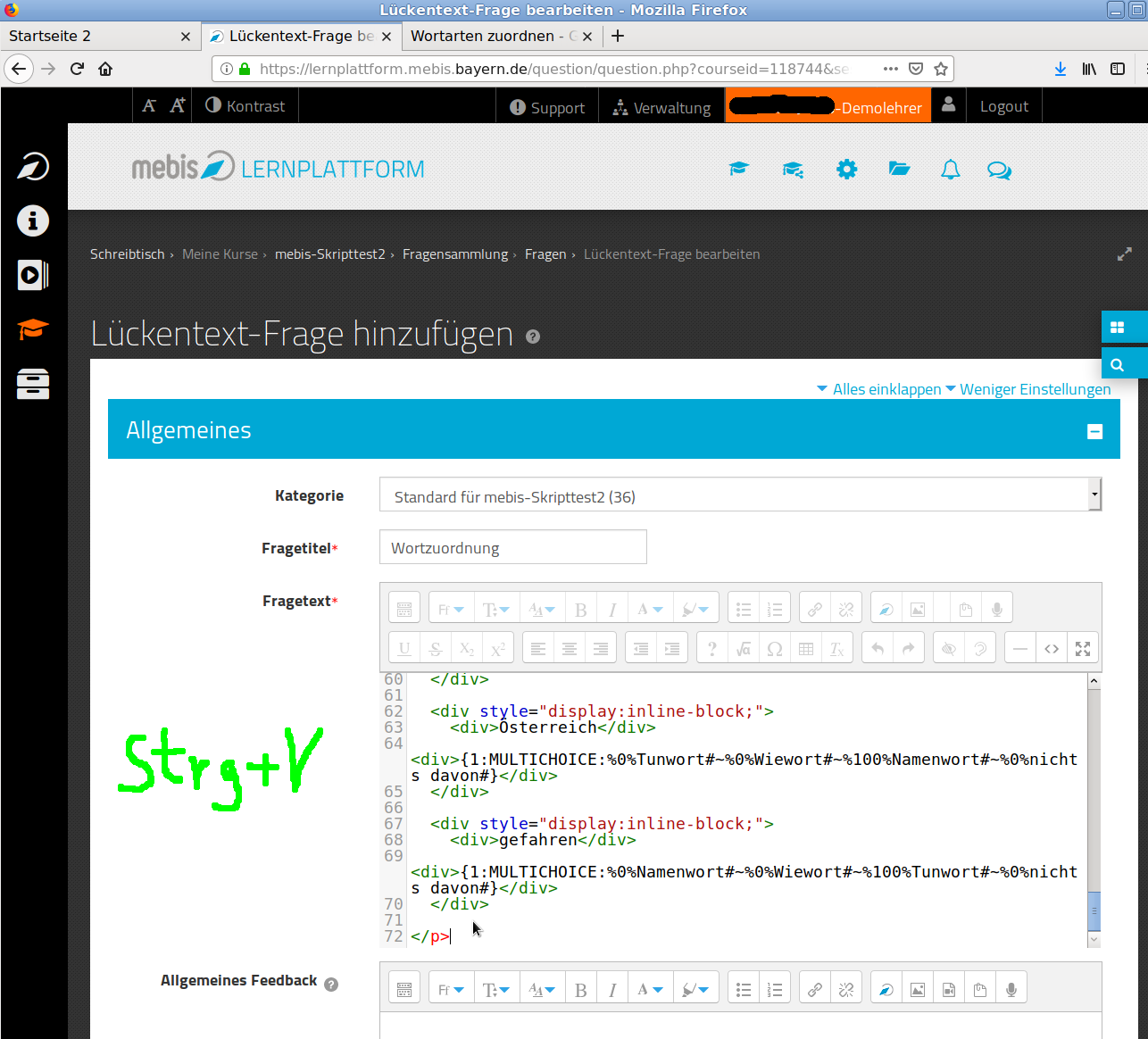Click the link icon in Allgemeines Feedback toolbar
The height and width of the screenshot is (1039, 1148).
(815, 990)
